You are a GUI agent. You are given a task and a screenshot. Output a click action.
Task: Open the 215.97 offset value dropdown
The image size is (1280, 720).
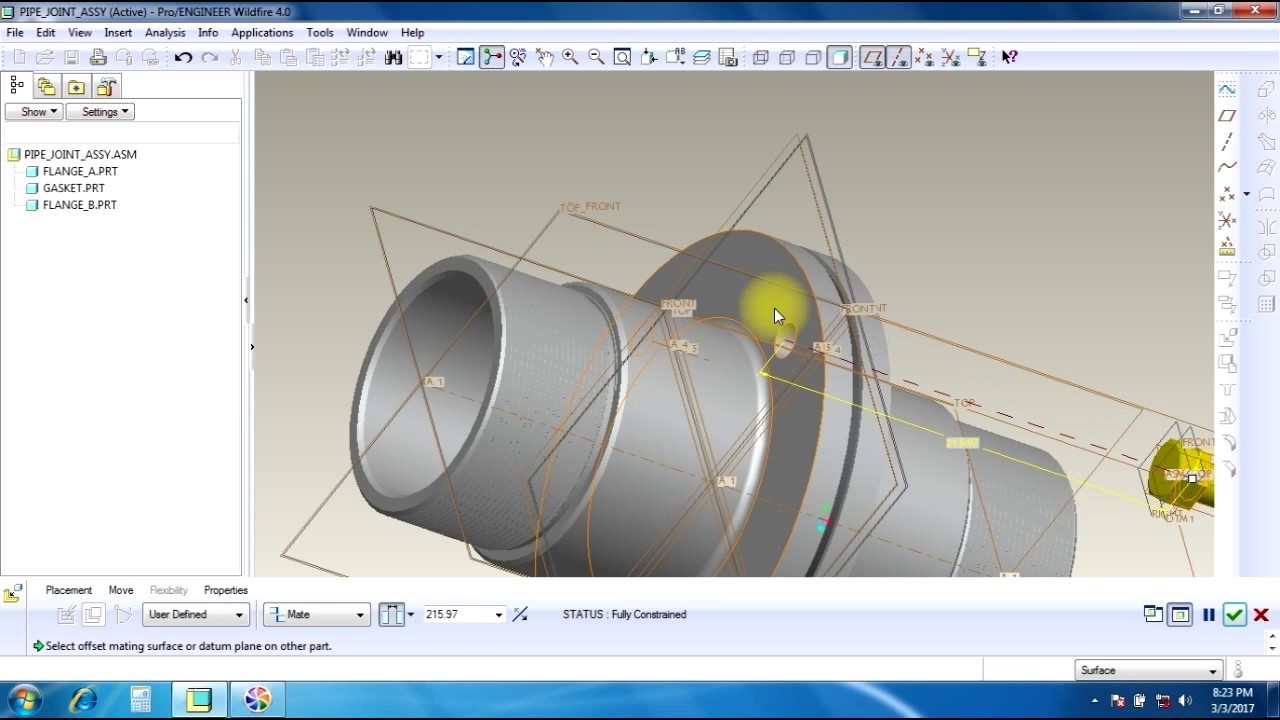click(x=498, y=614)
